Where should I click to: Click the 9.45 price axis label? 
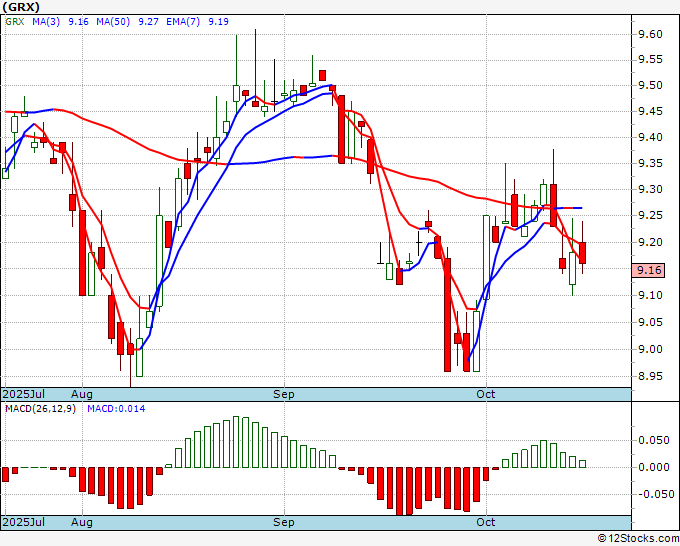651,111
